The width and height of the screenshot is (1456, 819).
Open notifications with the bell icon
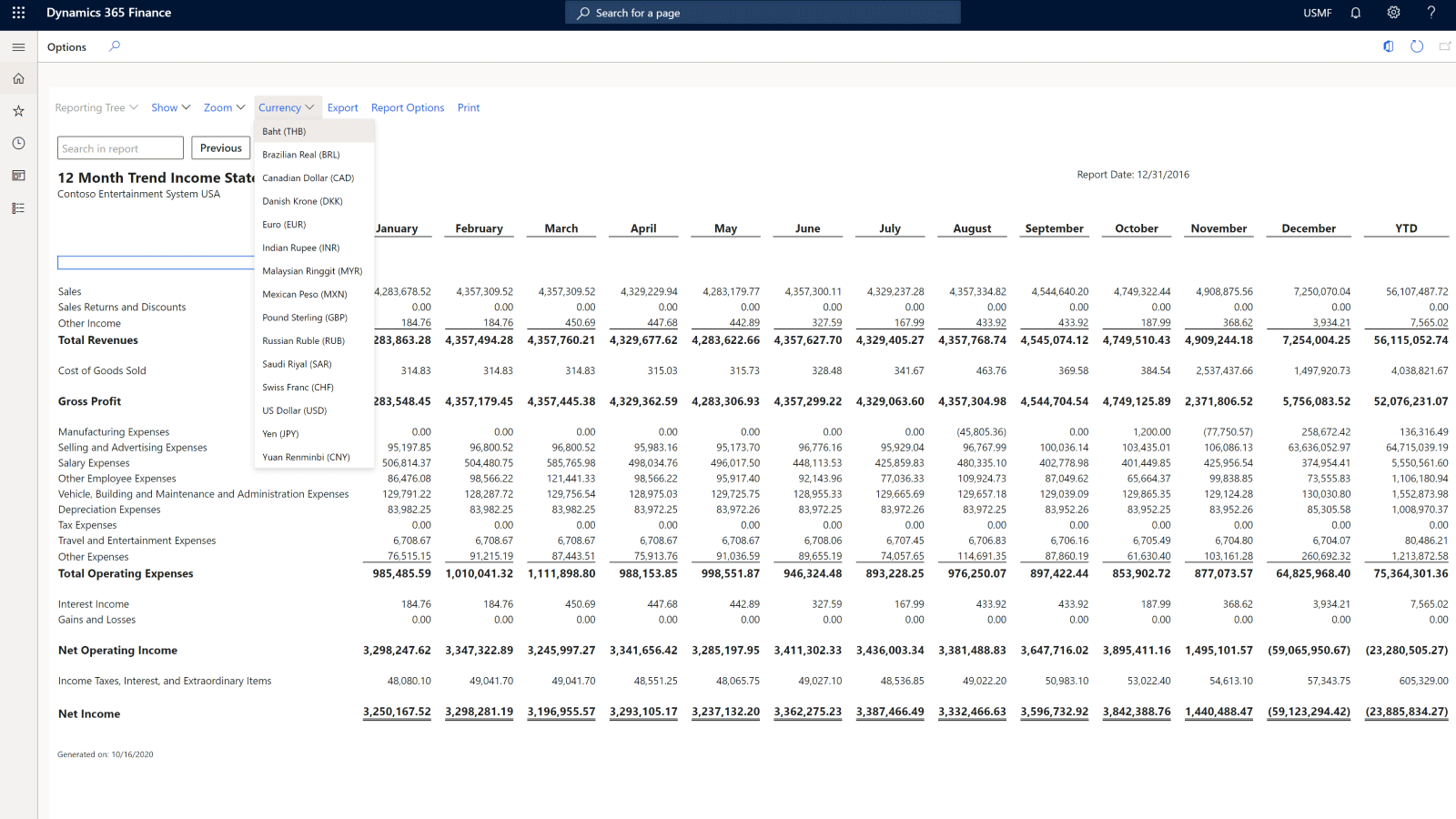1356,12
